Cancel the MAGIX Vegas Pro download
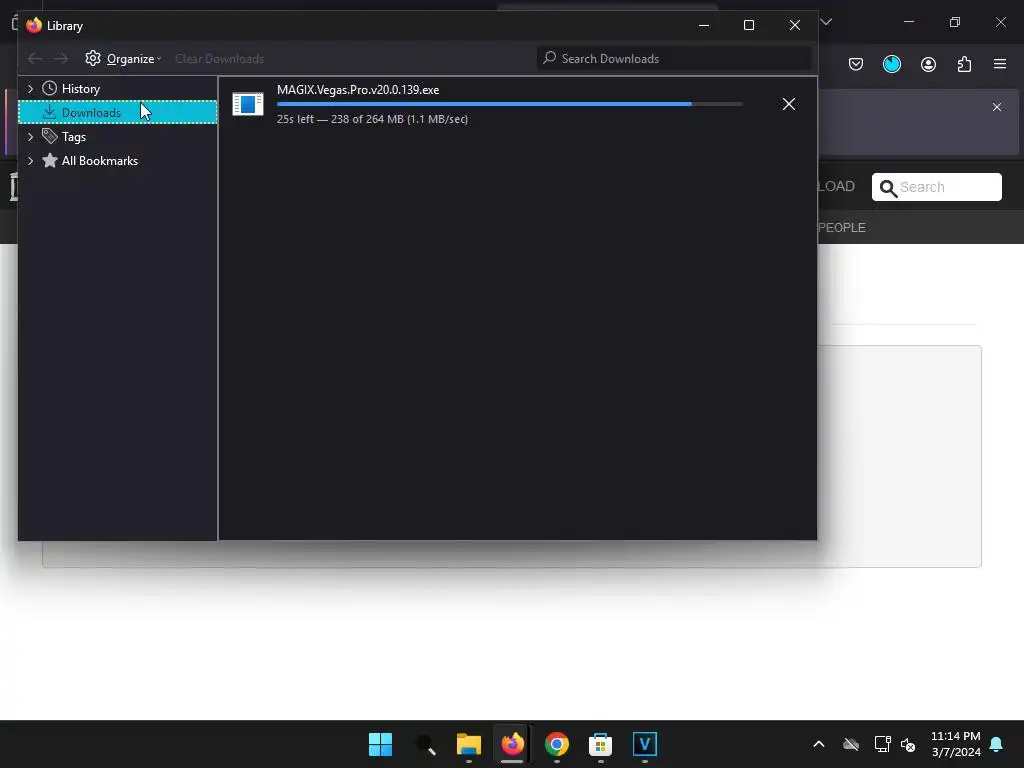This screenshot has height=768, width=1024. pos(789,104)
